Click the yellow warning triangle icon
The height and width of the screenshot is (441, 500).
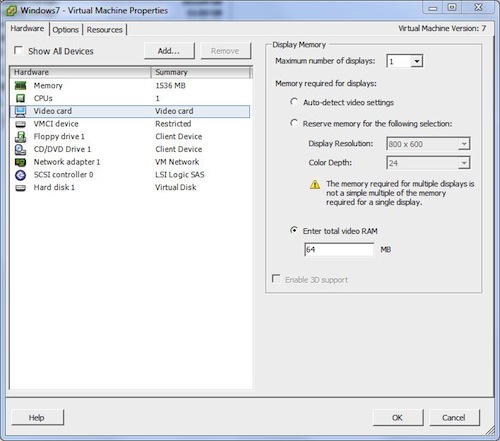coord(315,184)
